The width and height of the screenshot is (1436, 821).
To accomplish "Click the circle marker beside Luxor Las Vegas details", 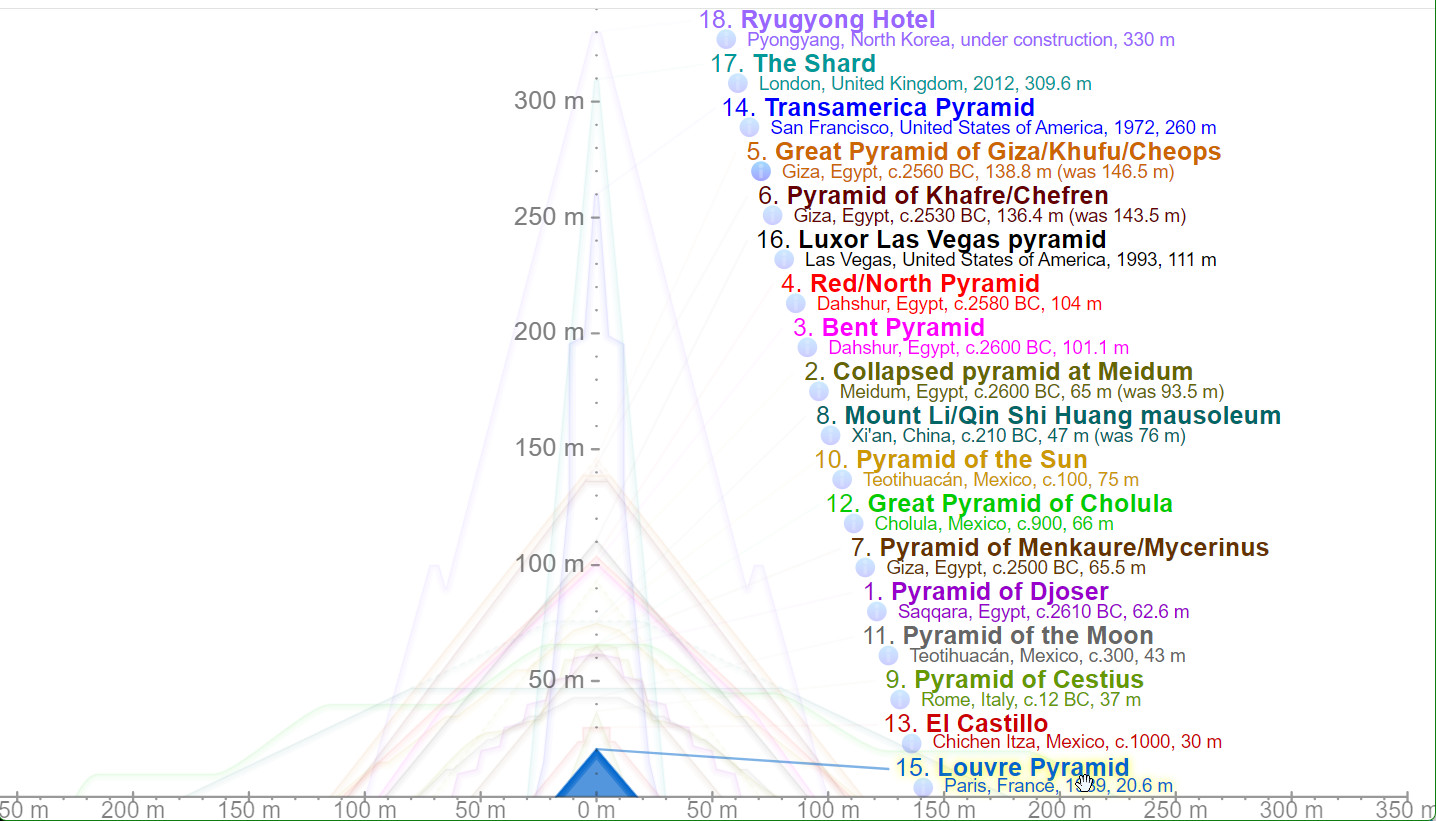I will point(784,260).
